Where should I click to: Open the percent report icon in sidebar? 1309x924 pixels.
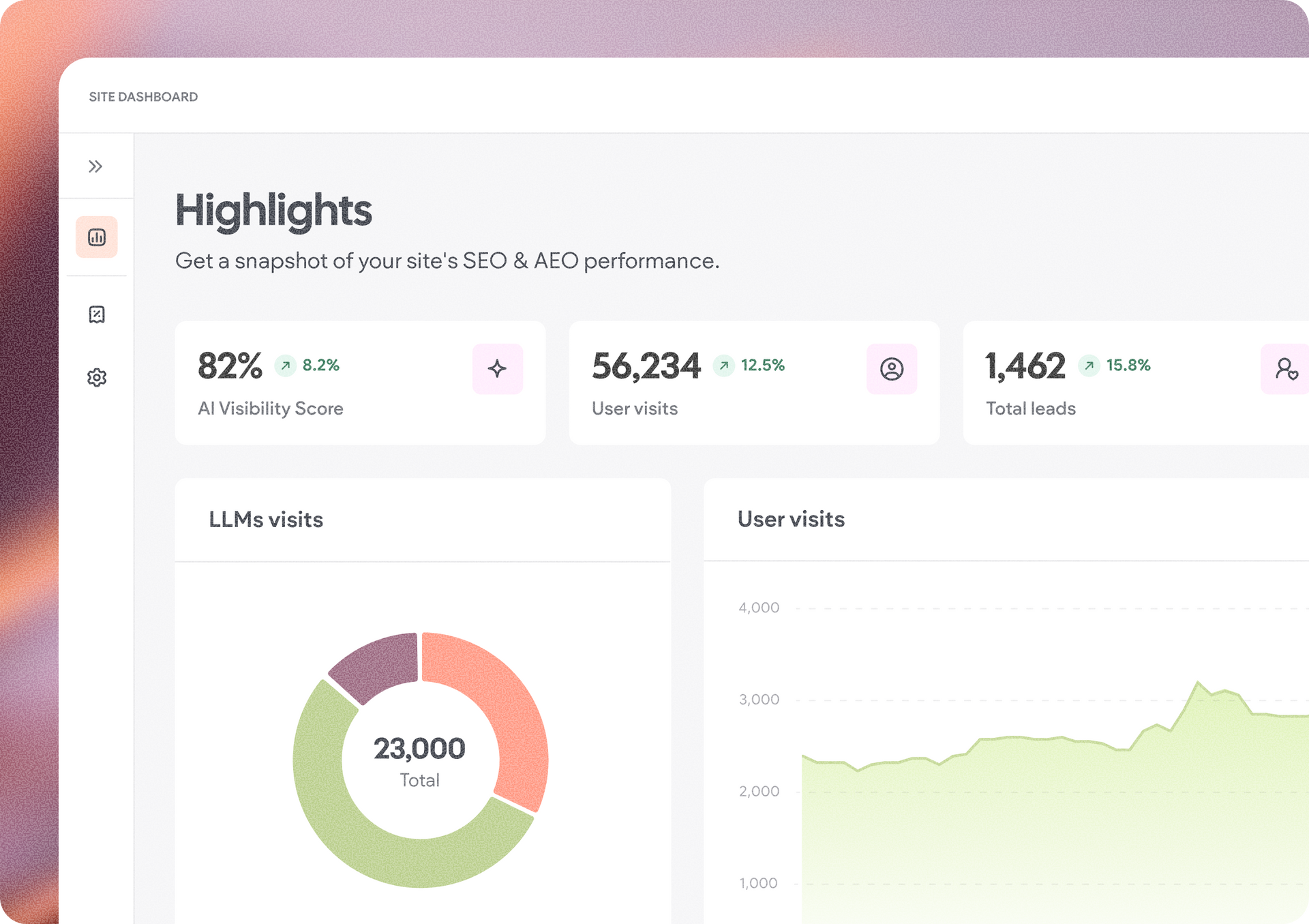(97, 314)
